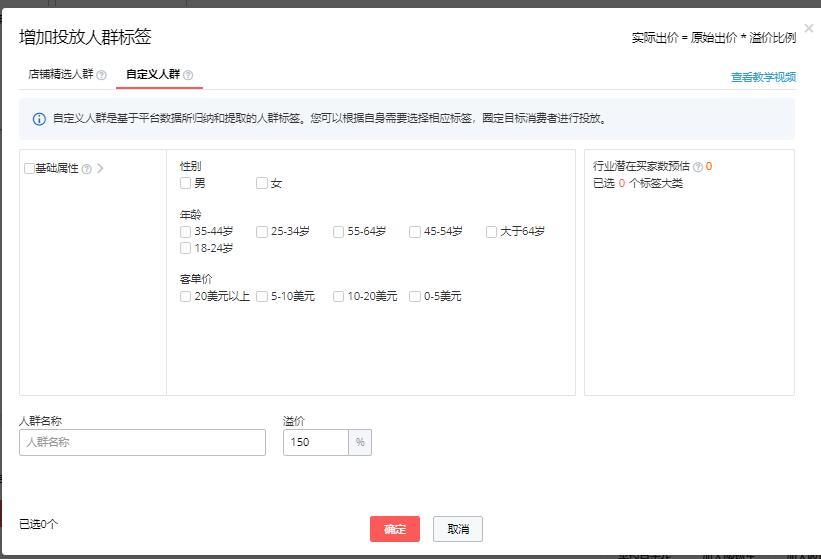Select the 55-64岁 age checkbox
The width and height of the screenshot is (821, 559).
tap(338, 232)
